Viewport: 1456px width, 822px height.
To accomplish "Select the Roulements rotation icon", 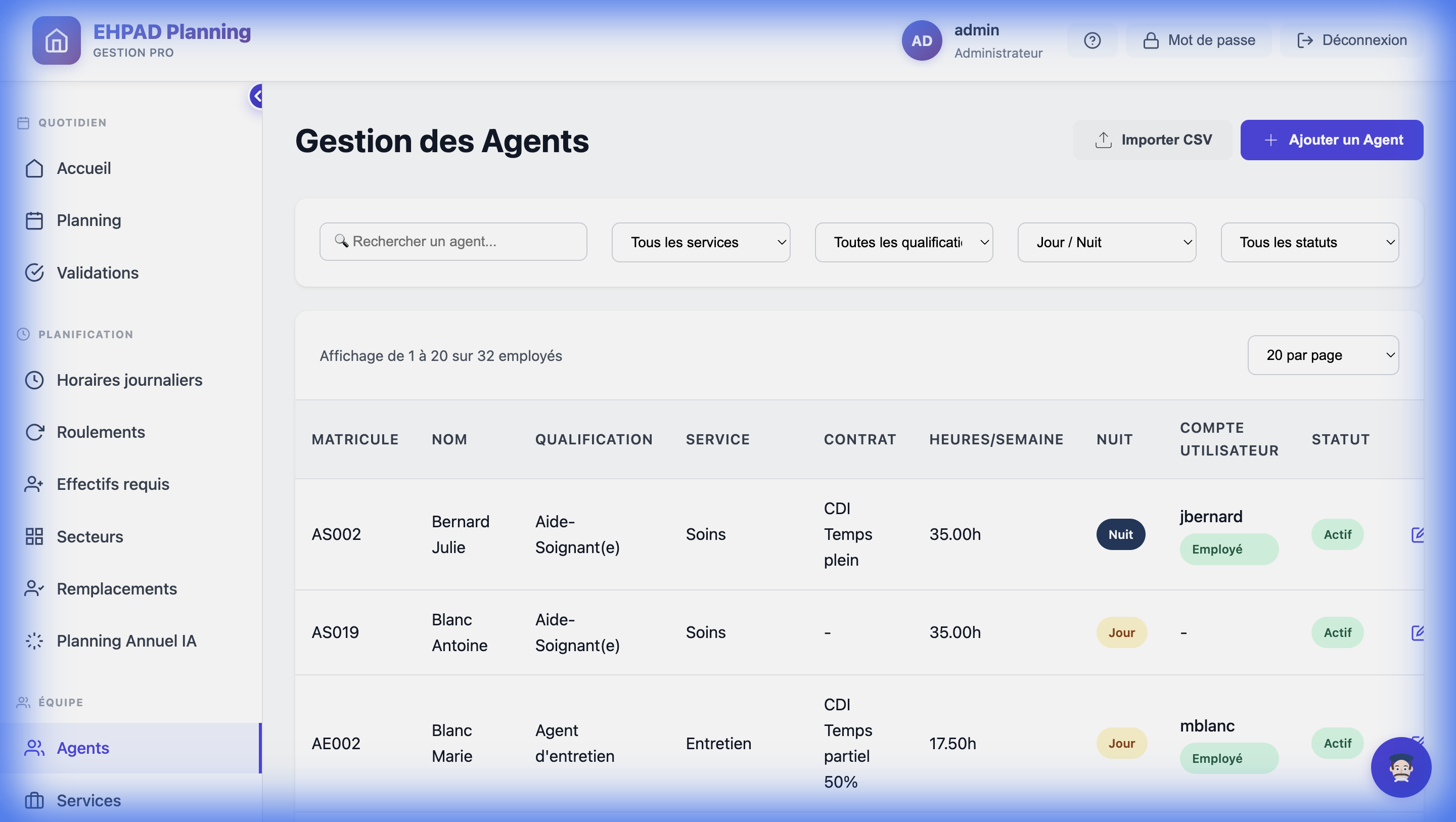I will [x=34, y=432].
